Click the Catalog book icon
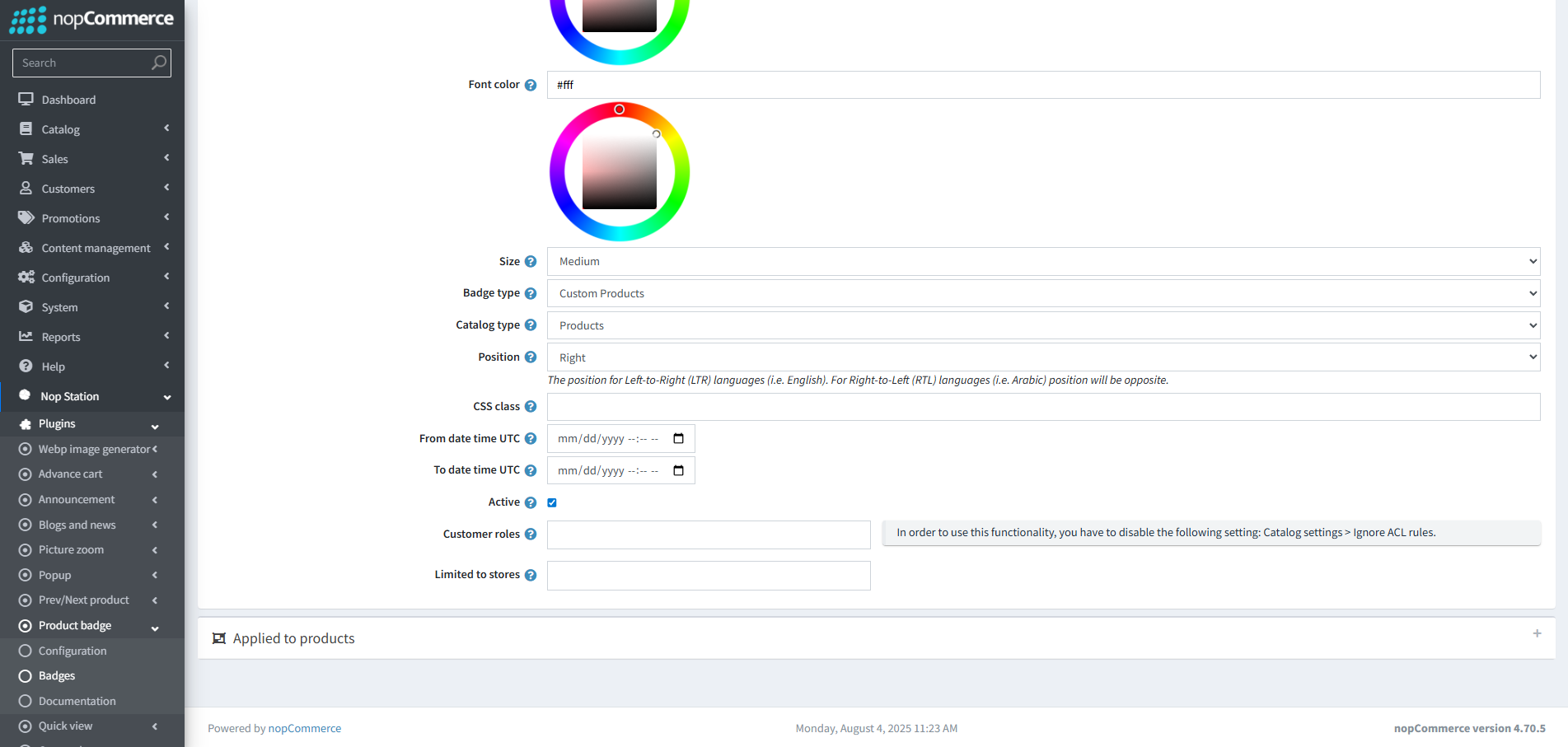Image resolution: width=1568 pixels, height=747 pixels. [x=26, y=128]
